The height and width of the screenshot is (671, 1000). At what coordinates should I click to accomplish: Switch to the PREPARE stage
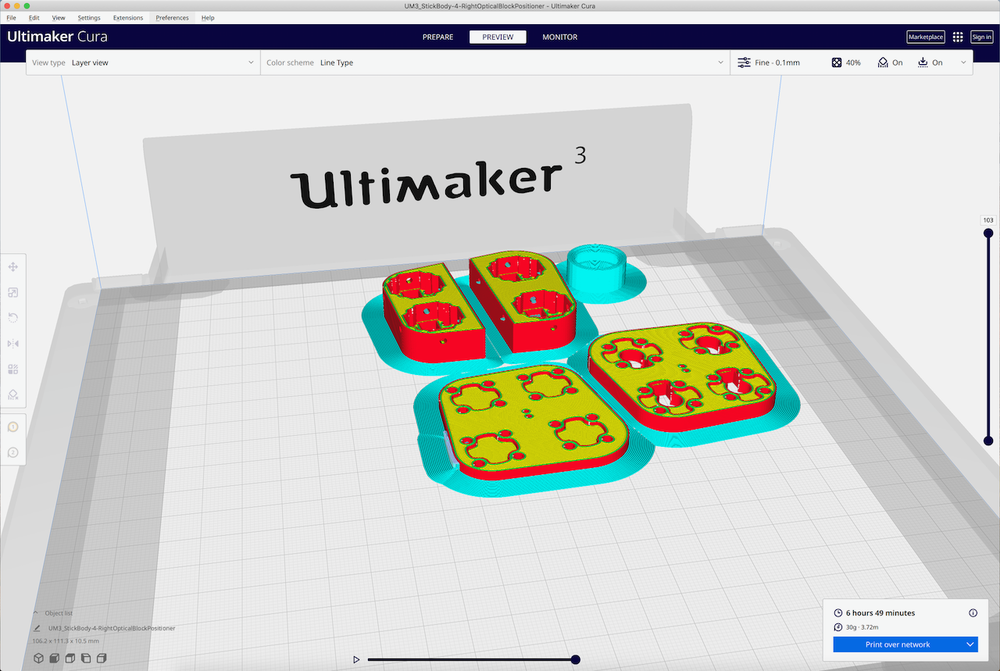coord(438,37)
